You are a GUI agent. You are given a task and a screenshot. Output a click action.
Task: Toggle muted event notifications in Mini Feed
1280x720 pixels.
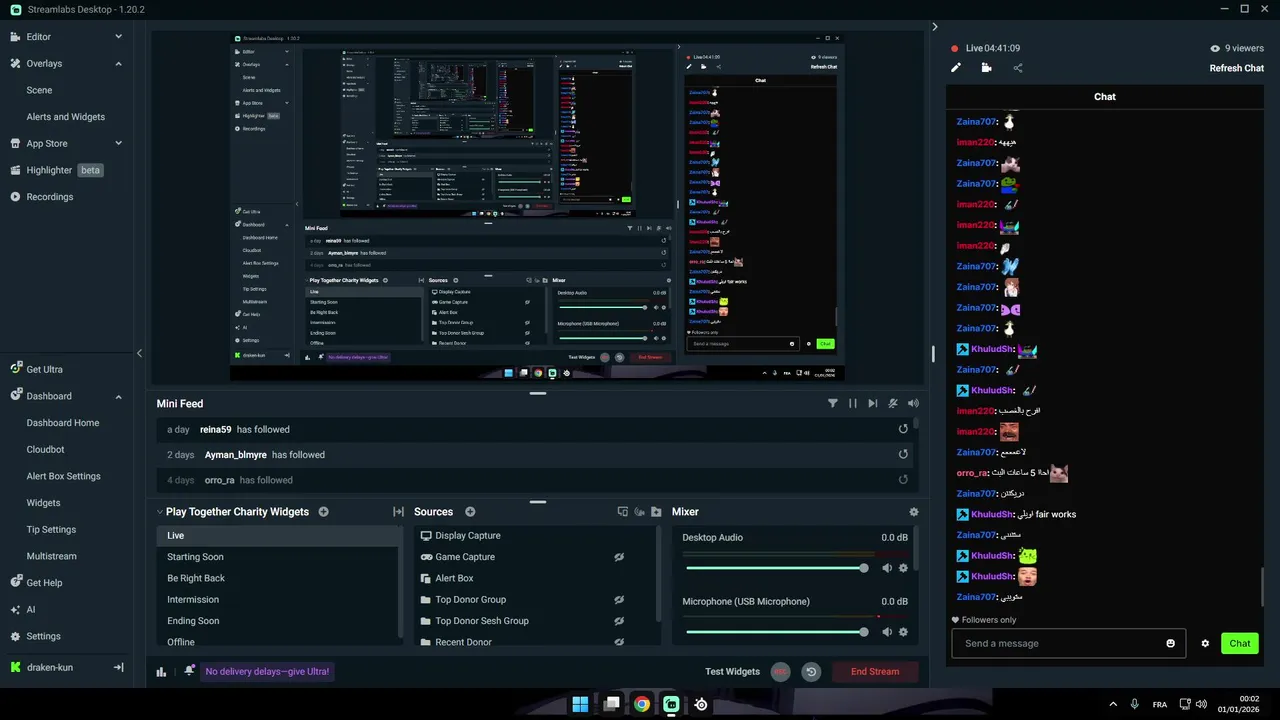tap(893, 403)
